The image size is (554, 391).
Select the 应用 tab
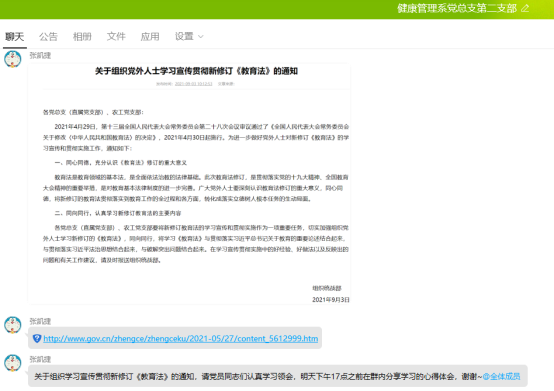pos(150,36)
